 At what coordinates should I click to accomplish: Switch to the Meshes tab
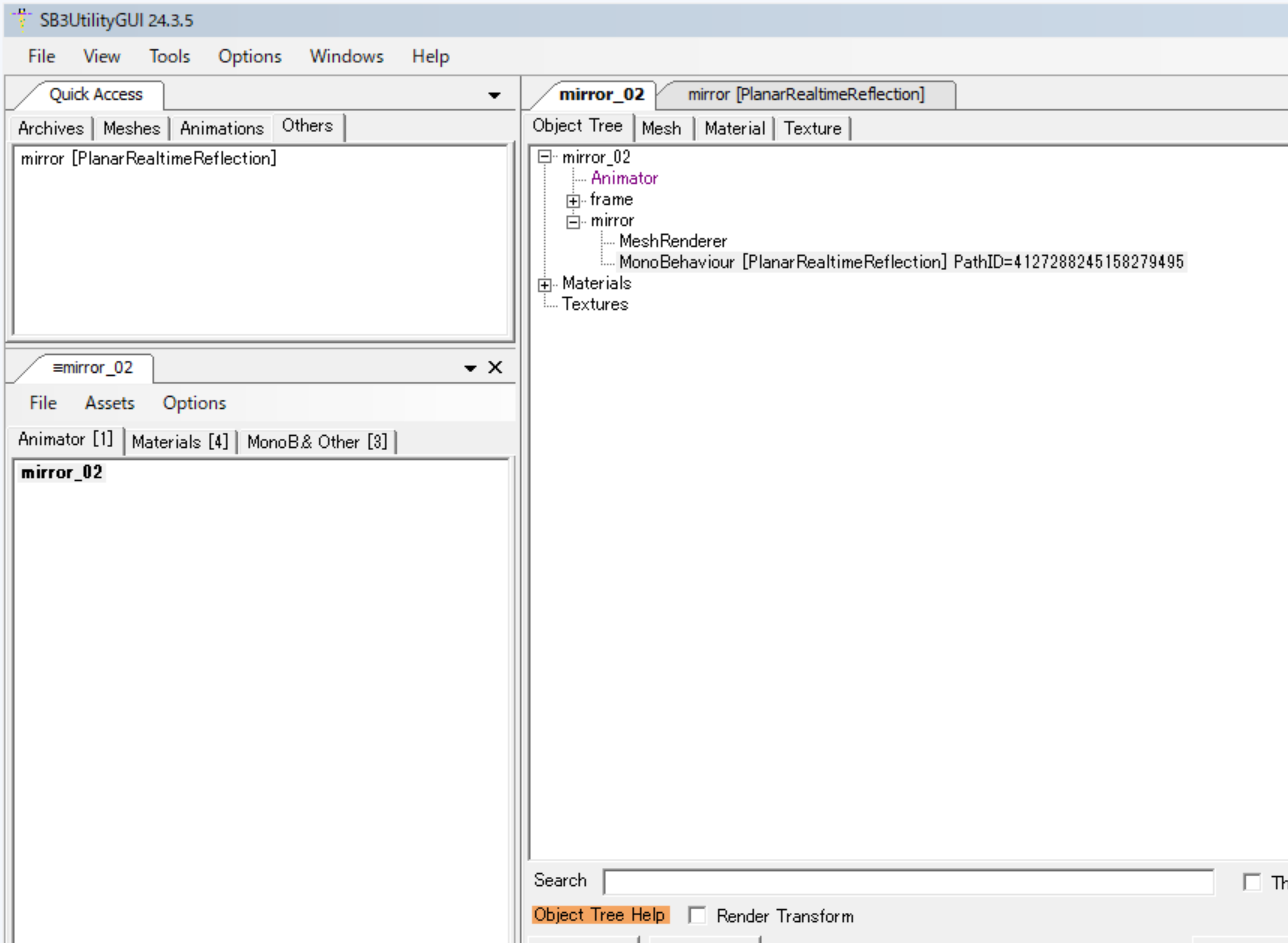pyautogui.click(x=131, y=128)
